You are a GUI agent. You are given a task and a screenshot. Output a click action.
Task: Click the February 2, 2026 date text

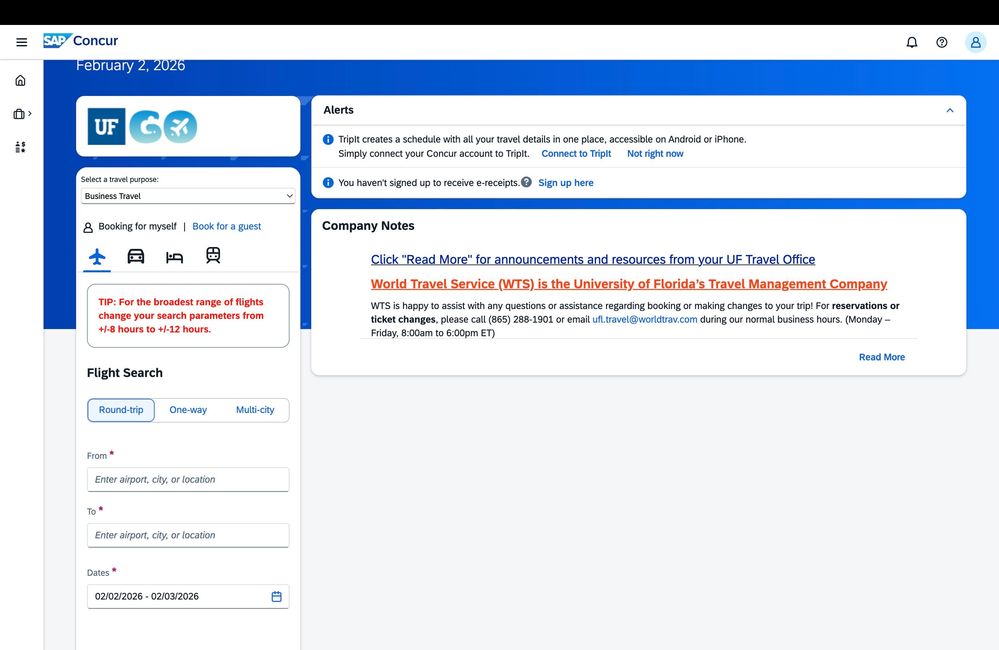click(131, 66)
